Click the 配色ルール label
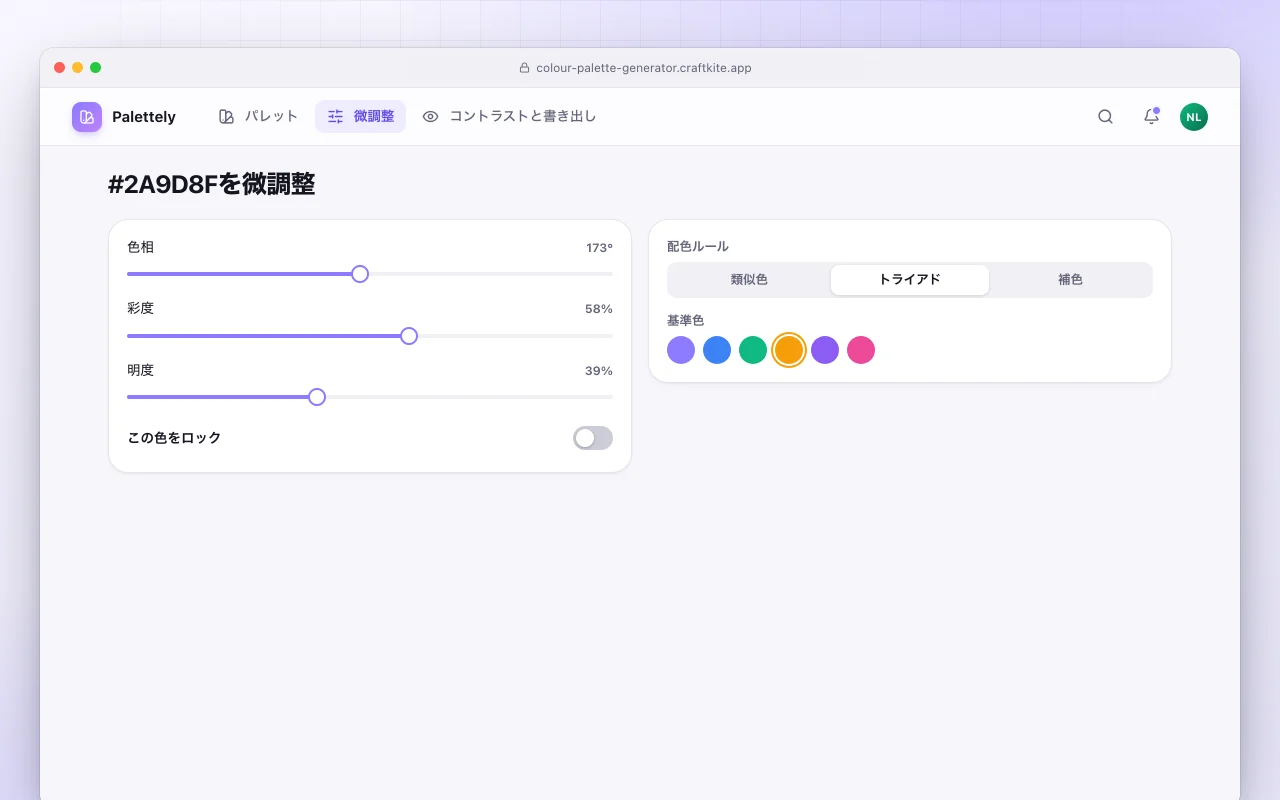This screenshot has height=800, width=1280. click(x=698, y=246)
